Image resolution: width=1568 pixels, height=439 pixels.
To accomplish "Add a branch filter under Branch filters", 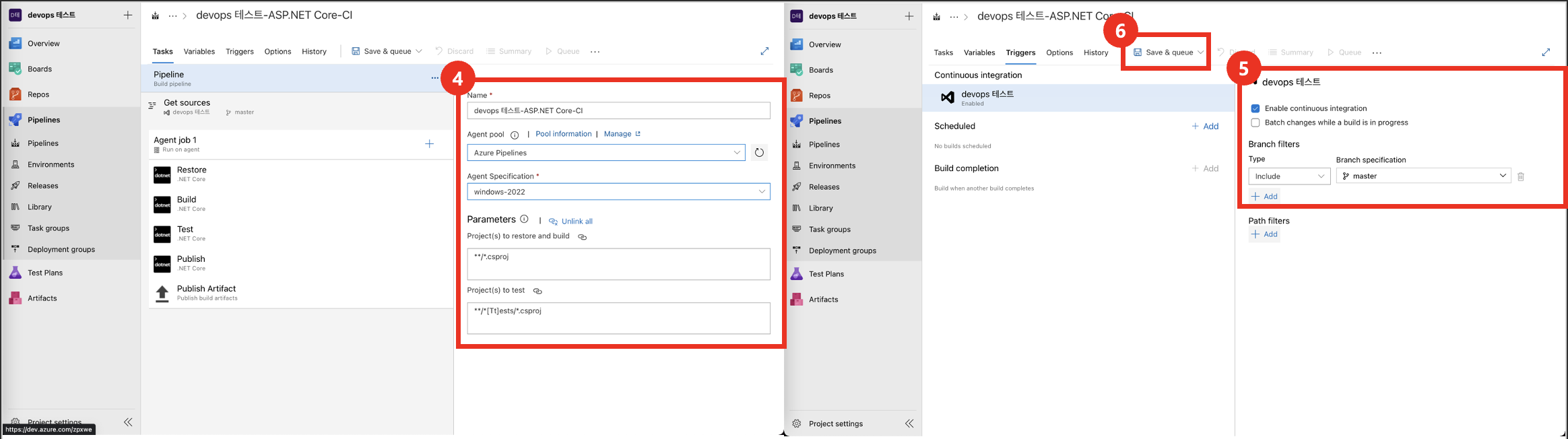I will pyautogui.click(x=1264, y=197).
